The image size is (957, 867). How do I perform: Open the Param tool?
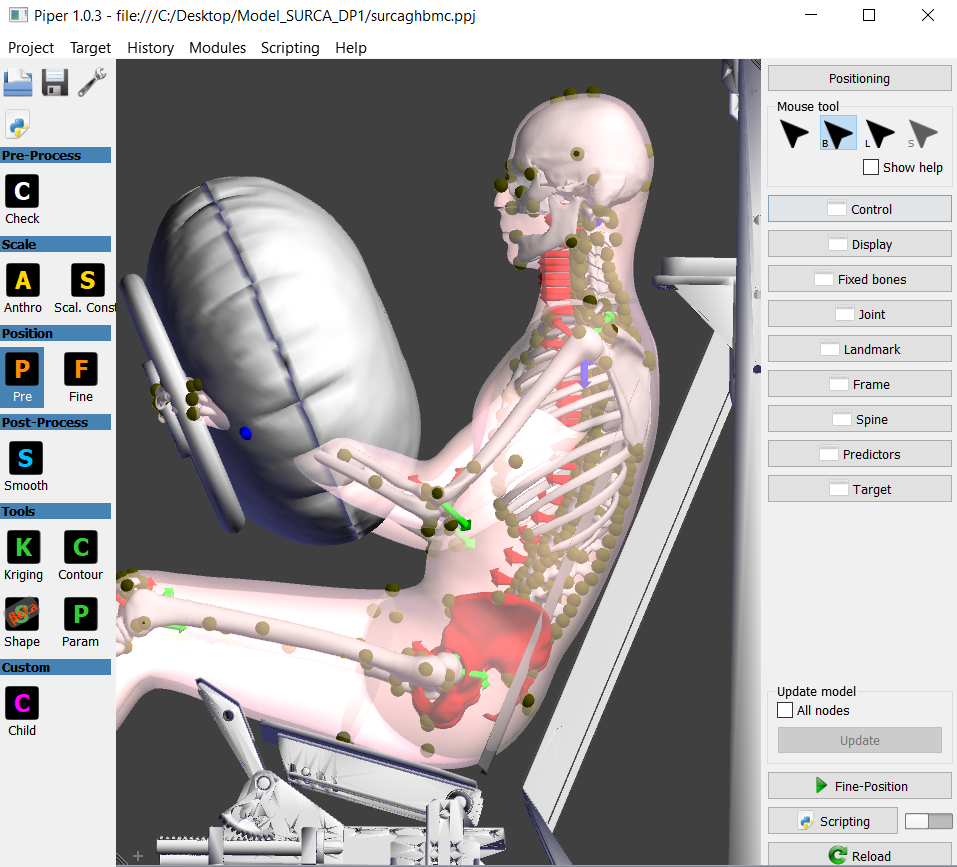click(x=81, y=622)
